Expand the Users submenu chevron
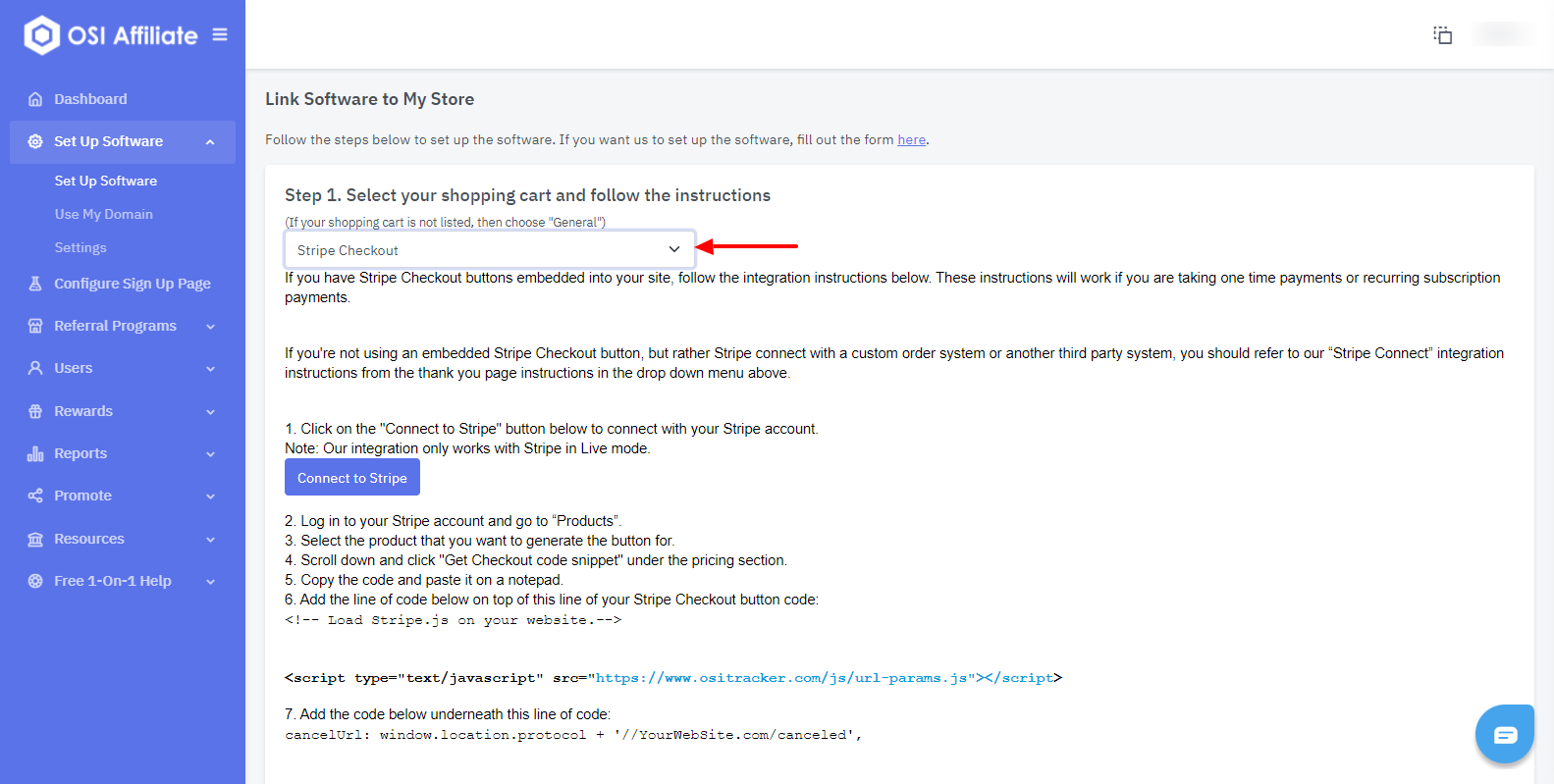The height and width of the screenshot is (784, 1554). (210, 369)
